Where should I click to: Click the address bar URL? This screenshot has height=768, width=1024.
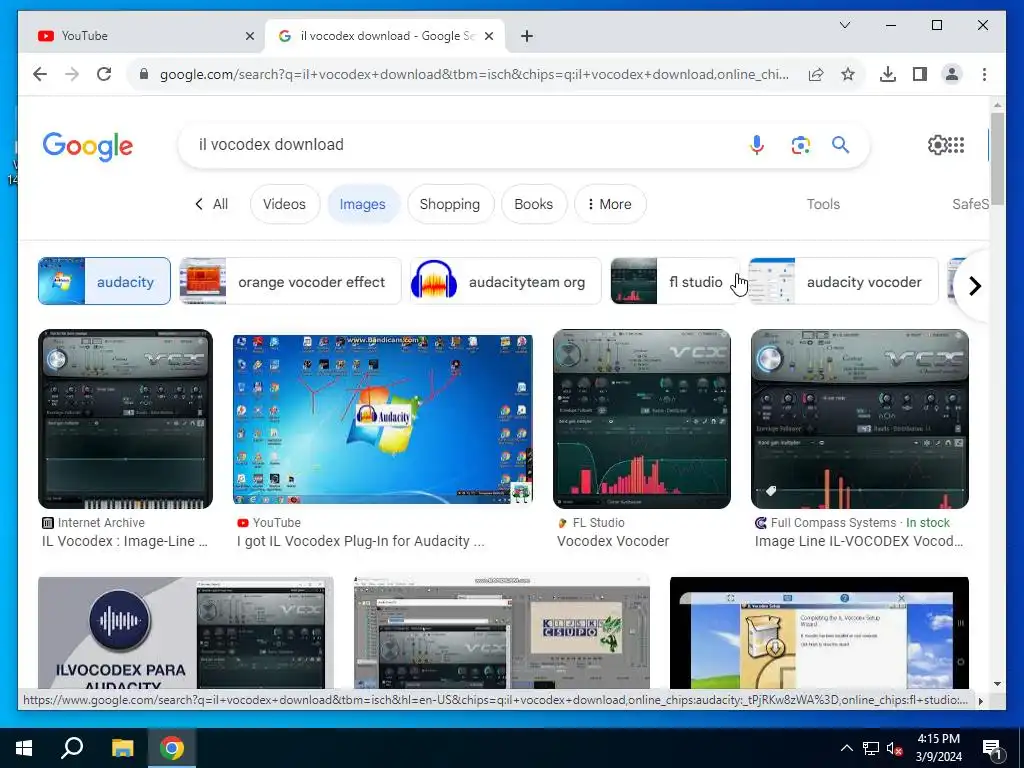474,74
